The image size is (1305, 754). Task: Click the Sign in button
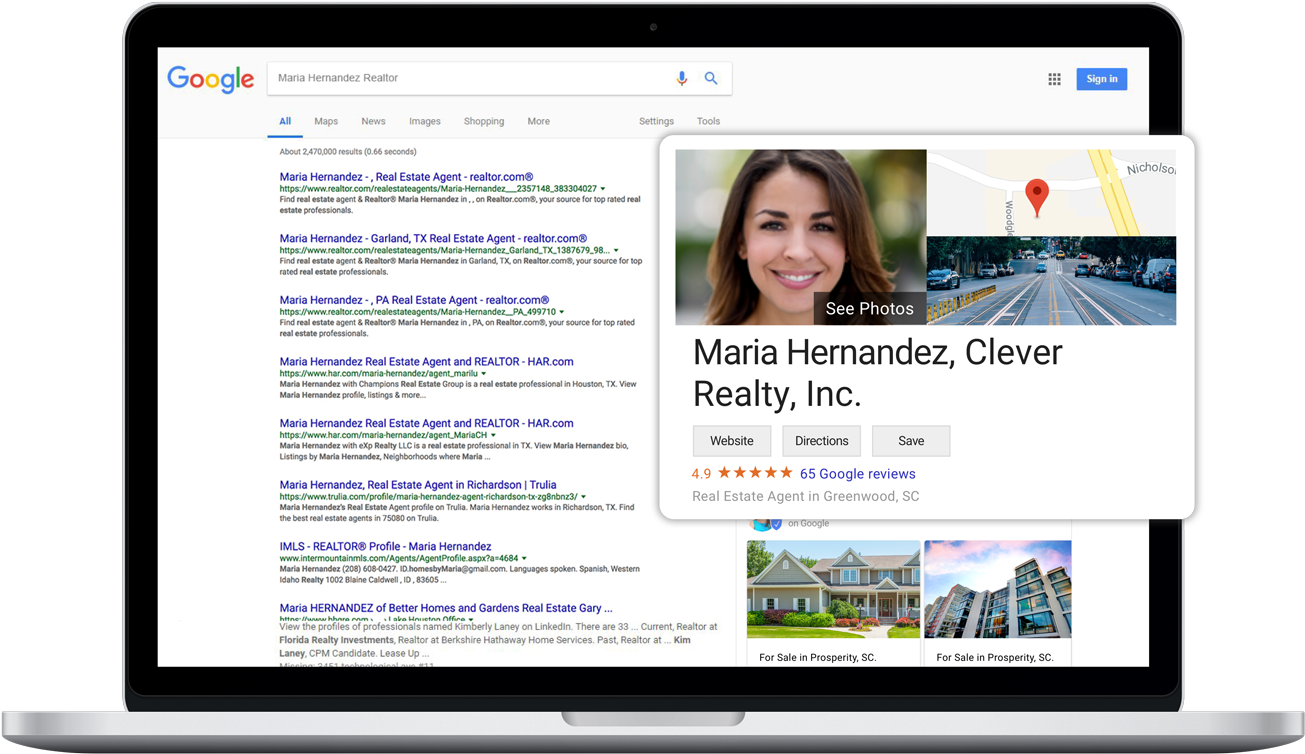(1102, 79)
